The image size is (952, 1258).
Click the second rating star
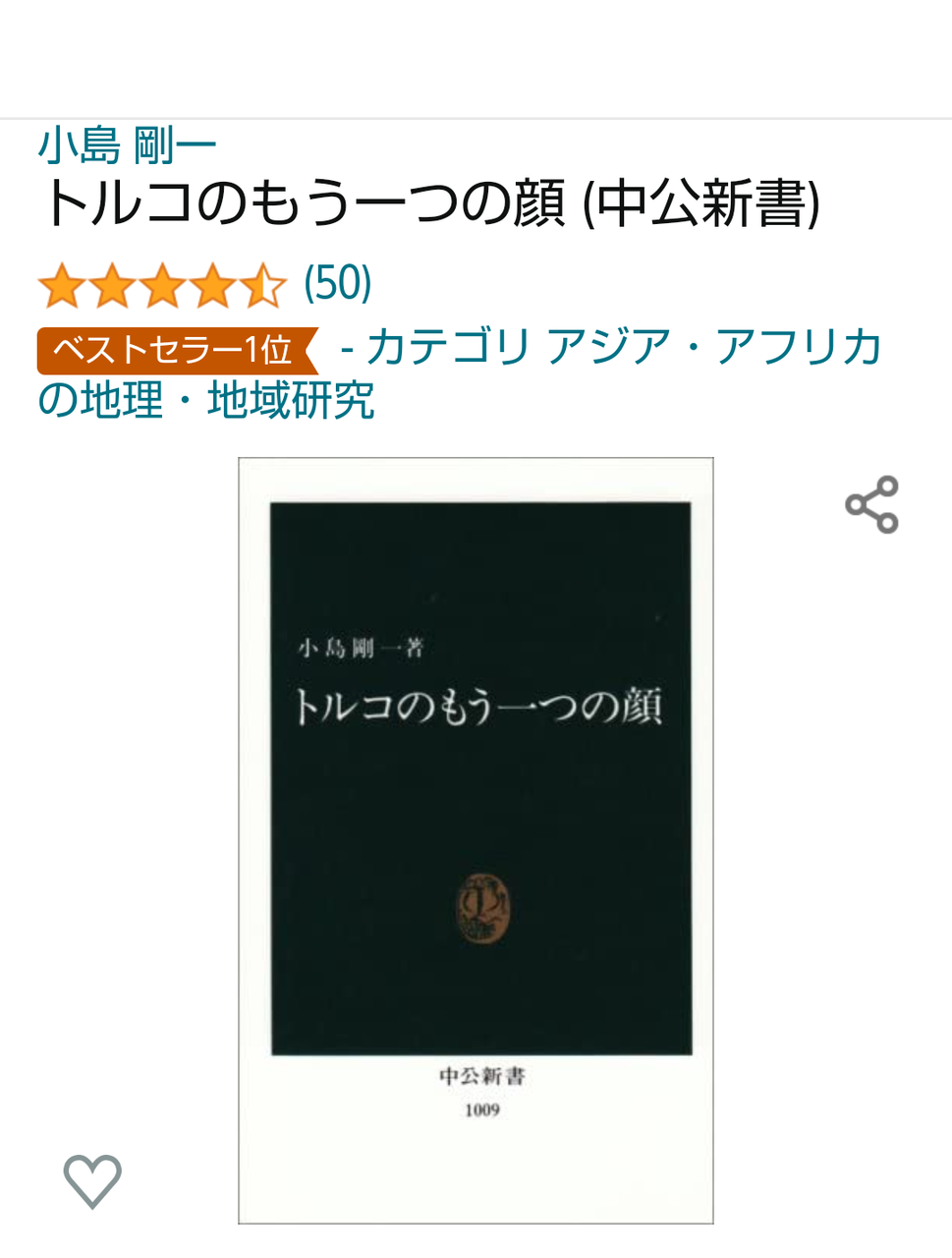[x=112, y=285]
